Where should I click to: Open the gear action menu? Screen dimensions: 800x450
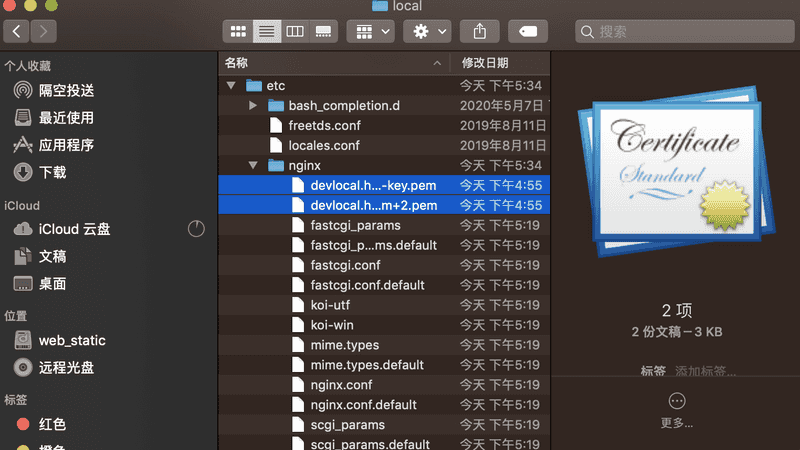(427, 32)
